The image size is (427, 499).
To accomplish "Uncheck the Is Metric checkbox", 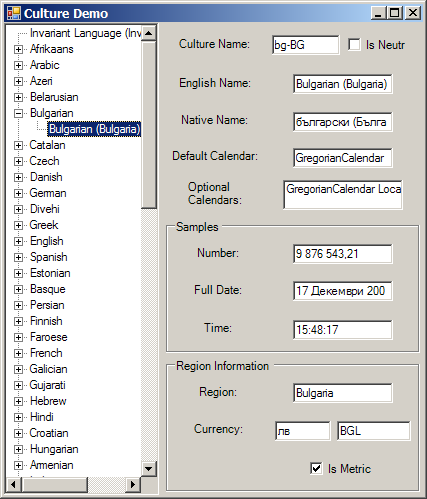I will point(316,468).
